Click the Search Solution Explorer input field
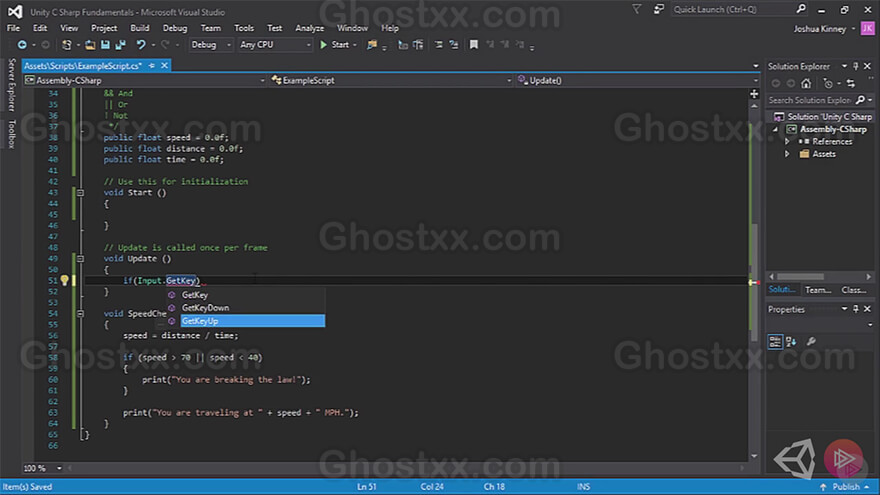 coord(810,100)
